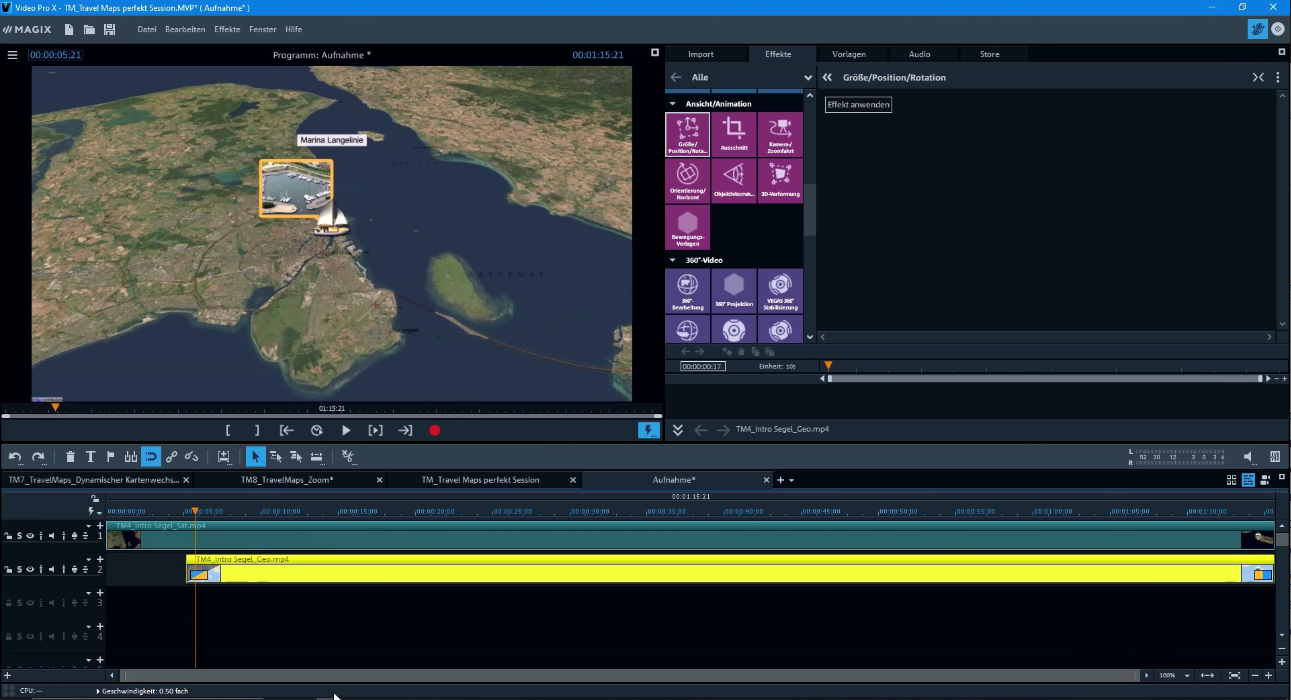Hide track 2 using its eye icon
The image size is (1291, 700).
tap(29, 569)
